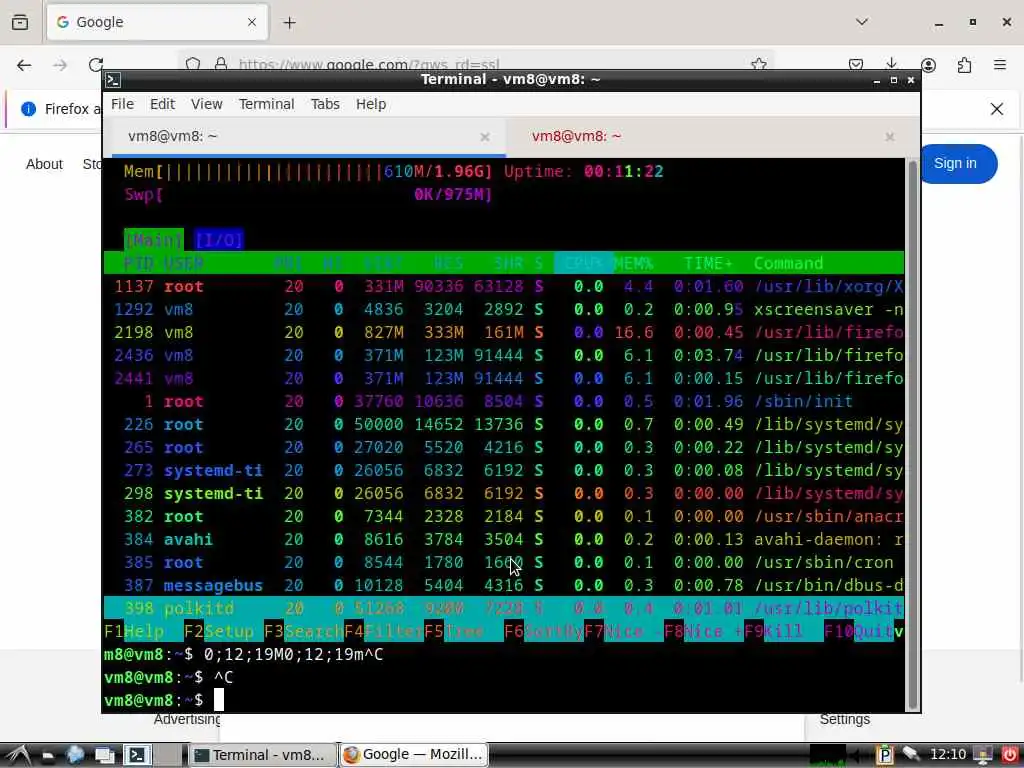
Task: Switch to second red vm8@vm8 terminal tab
Action: coord(707,136)
